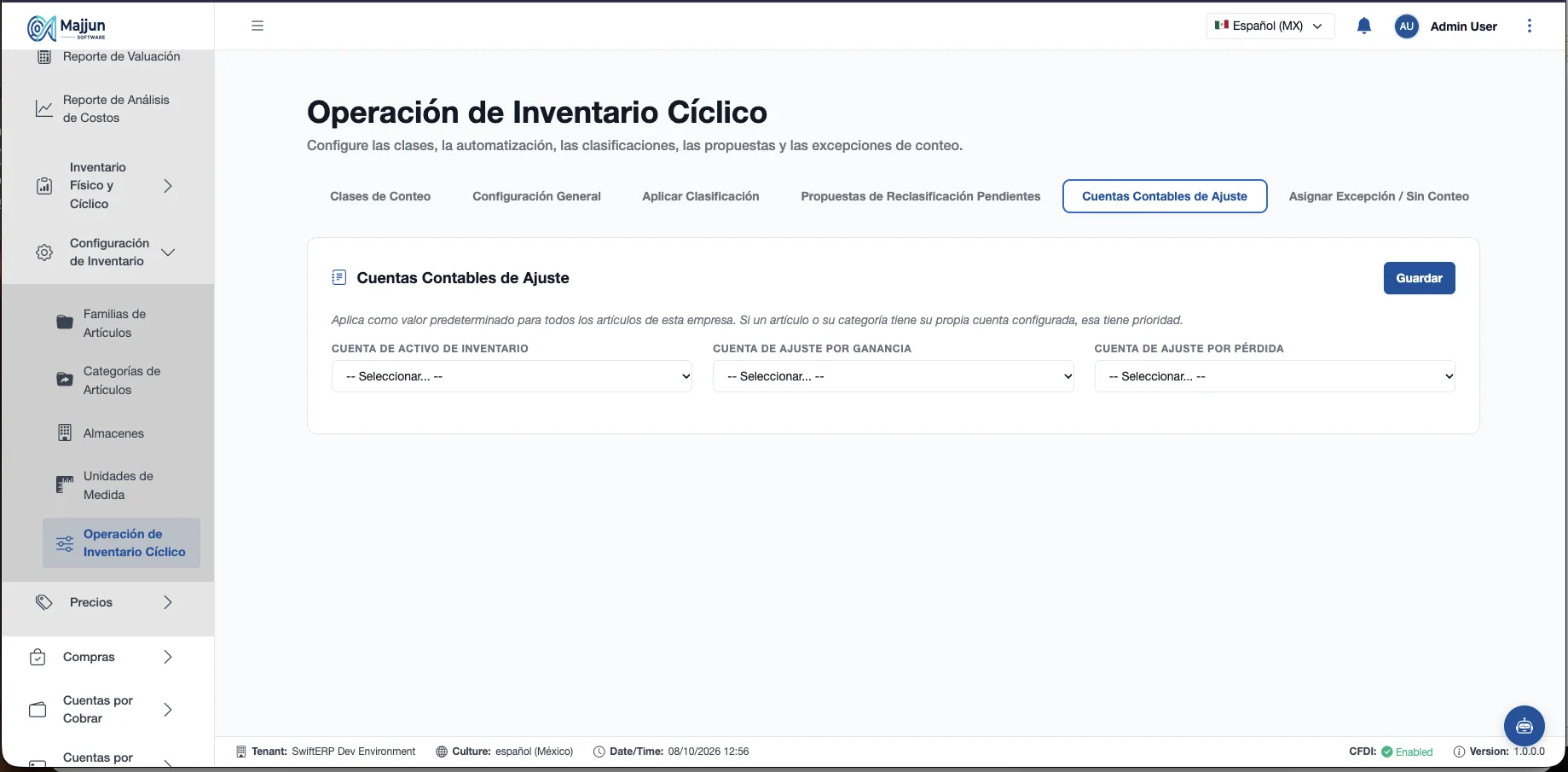Open Reporte de Análisis de Costos

(x=116, y=108)
